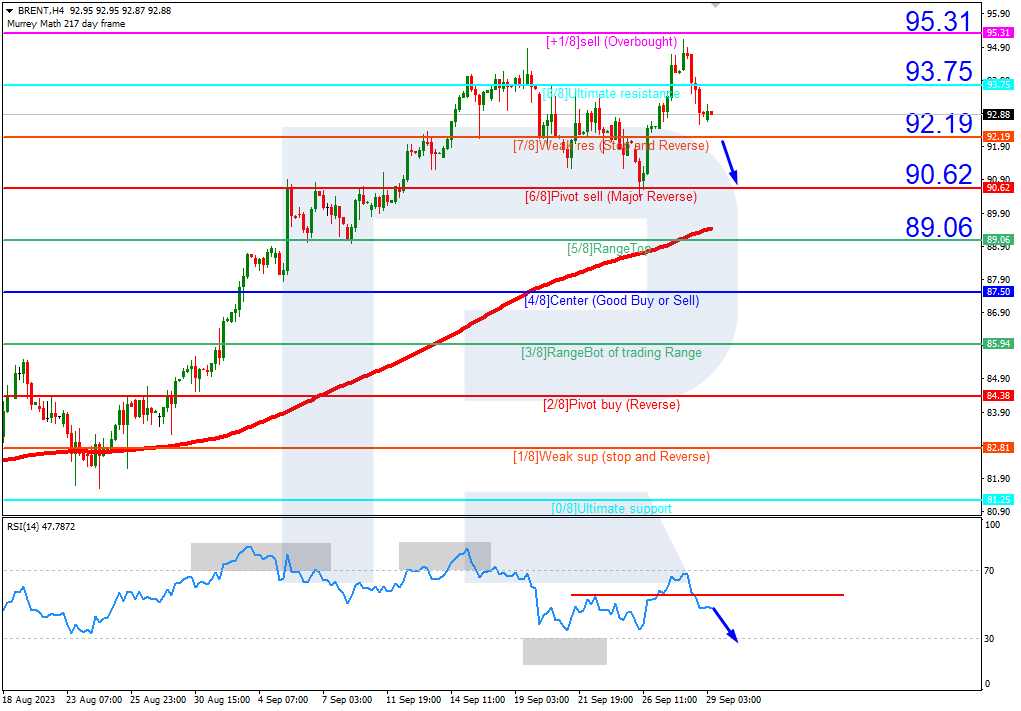Click the 2/8 Pivot buy (Reverse) label
The width and height of the screenshot is (1021, 711).
[611, 404]
